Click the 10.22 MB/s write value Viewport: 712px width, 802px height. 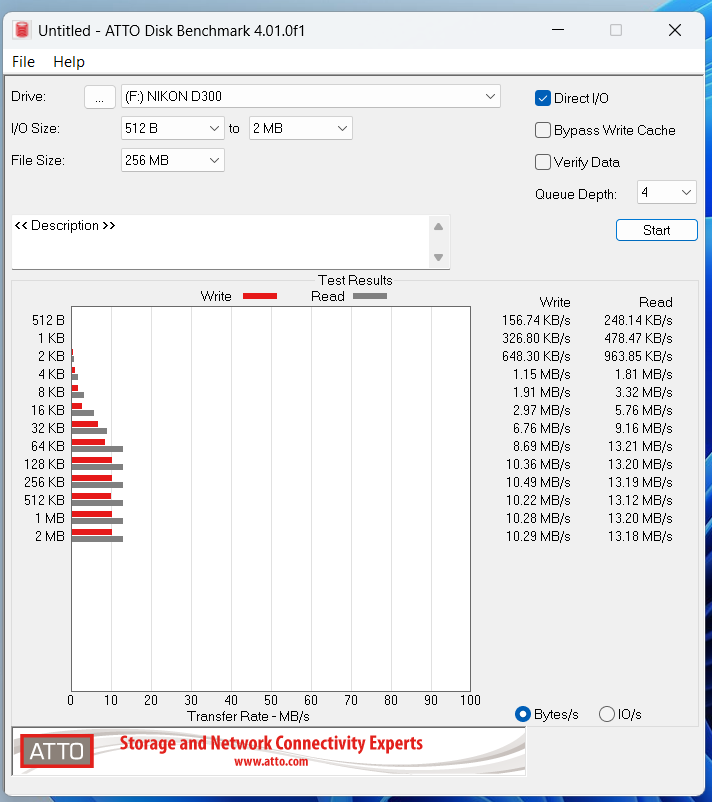pos(538,501)
